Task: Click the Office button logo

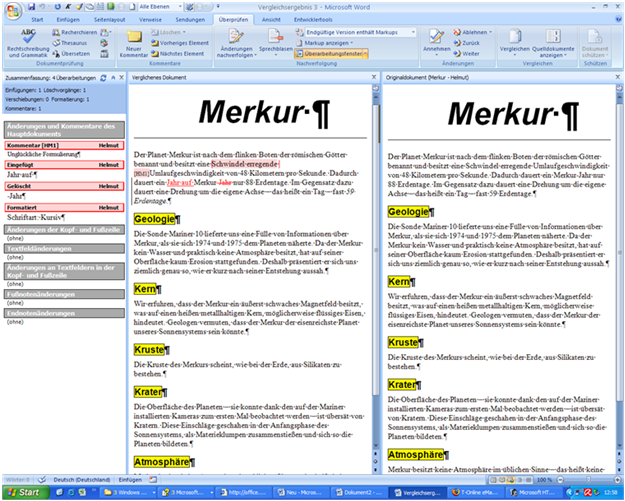Action: pyautogui.click(x=12, y=10)
